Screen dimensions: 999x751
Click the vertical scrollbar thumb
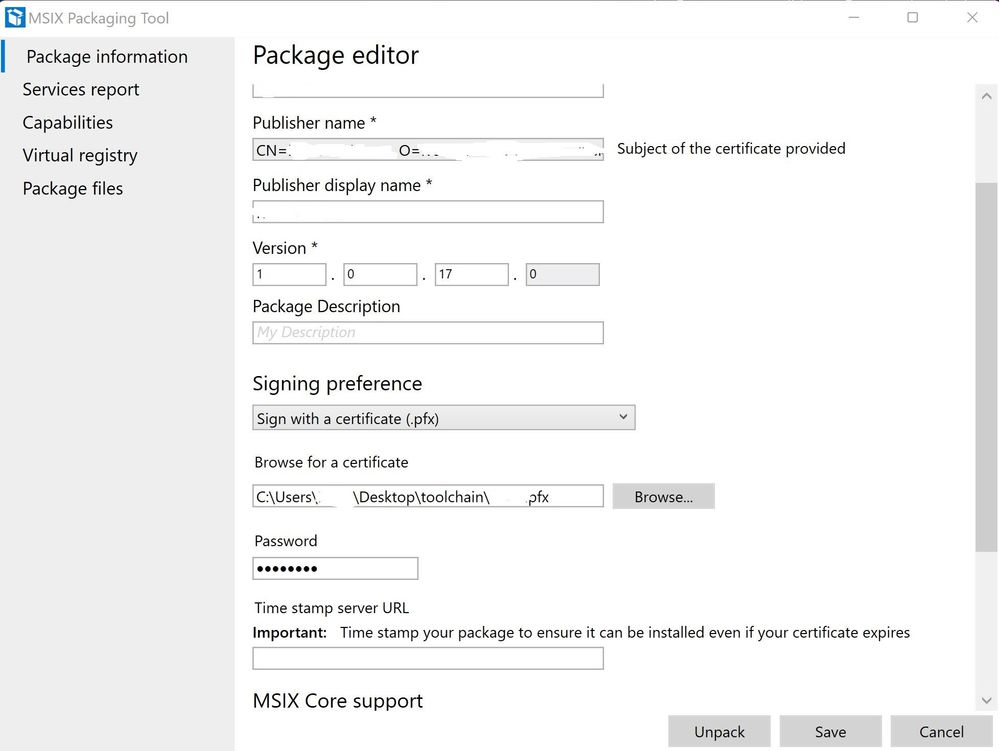point(986,368)
